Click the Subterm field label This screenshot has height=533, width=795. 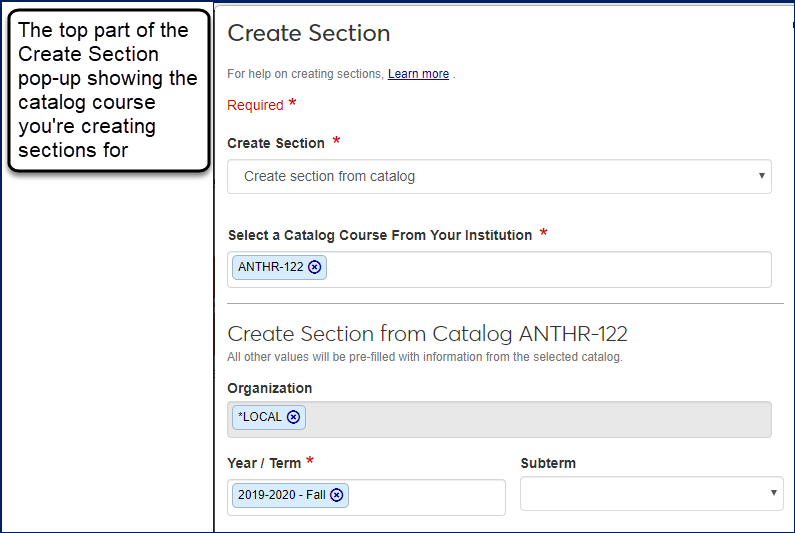(548, 463)
